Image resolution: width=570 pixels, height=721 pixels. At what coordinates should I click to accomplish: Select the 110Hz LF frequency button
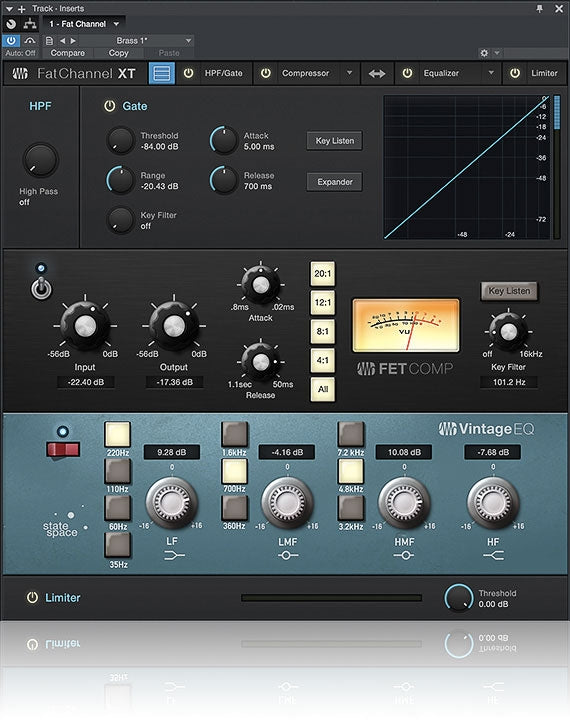[x=118, y=471]
